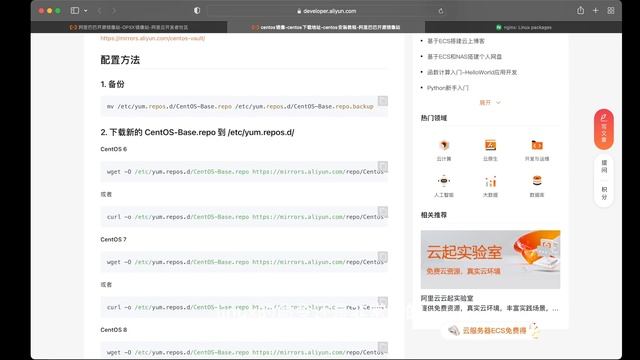Focus the developer.aliyun.com address bar
The image size is (640, 360).
pos(327,11)
